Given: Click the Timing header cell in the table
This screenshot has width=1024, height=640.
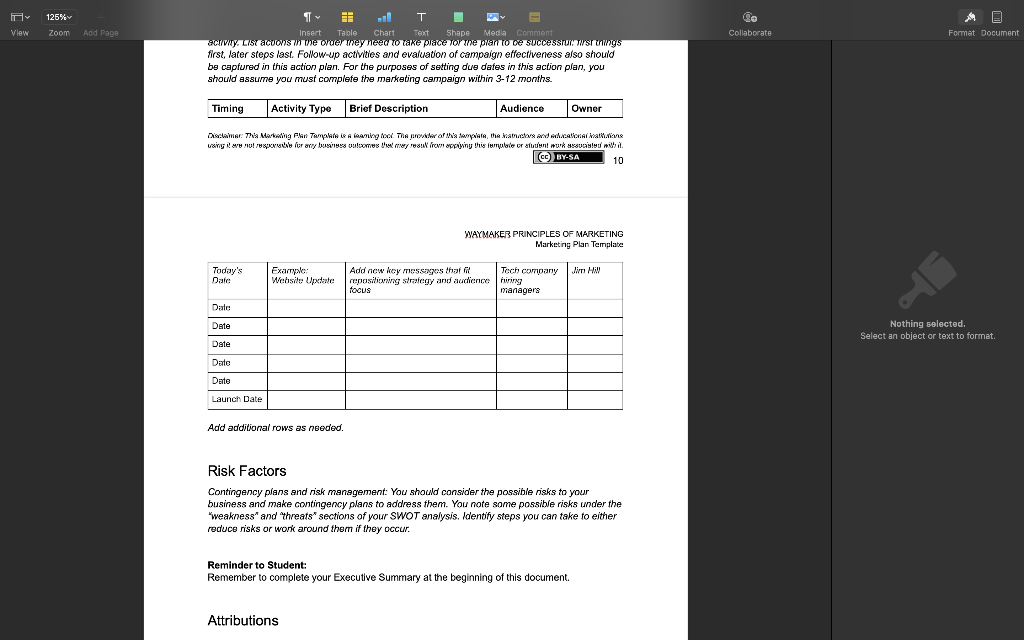Looking at the screenshot, I should click(x=230, y=108).
